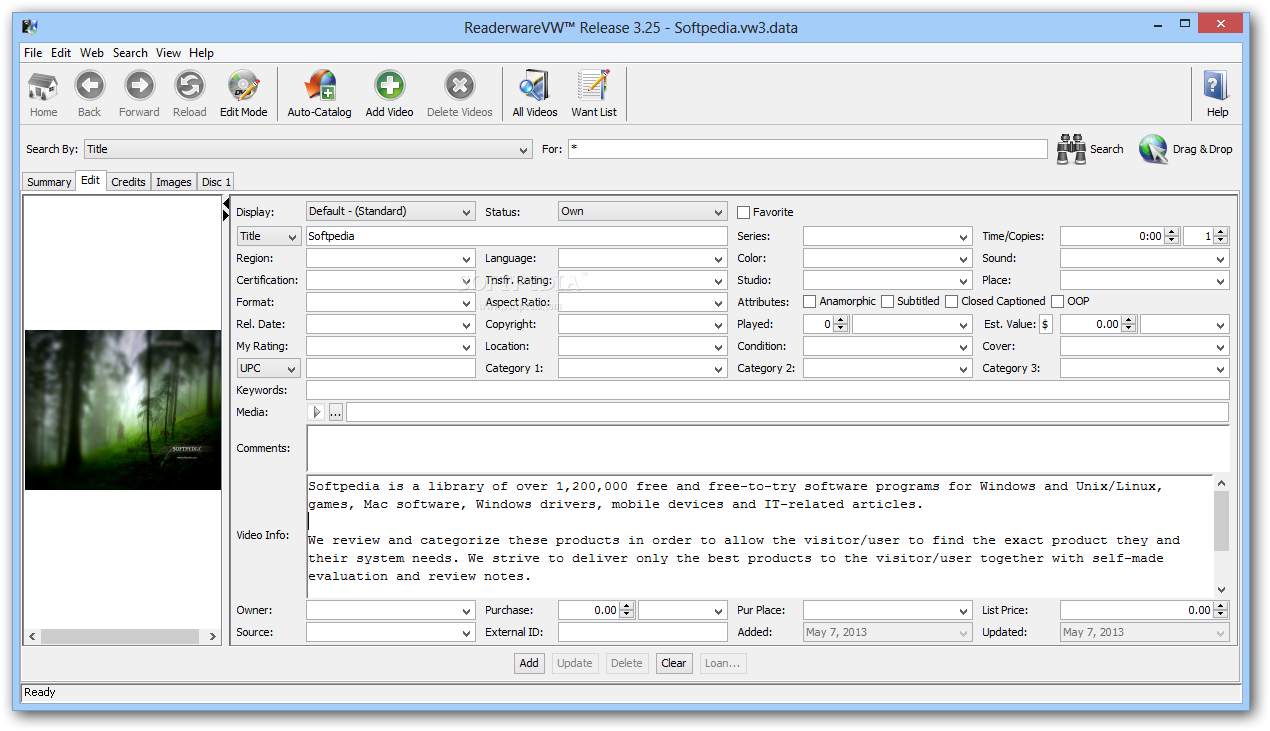Toggle Edit Mode in the toolbar
The width and height of the screenshot is (1270, 731).
[243, 94]
